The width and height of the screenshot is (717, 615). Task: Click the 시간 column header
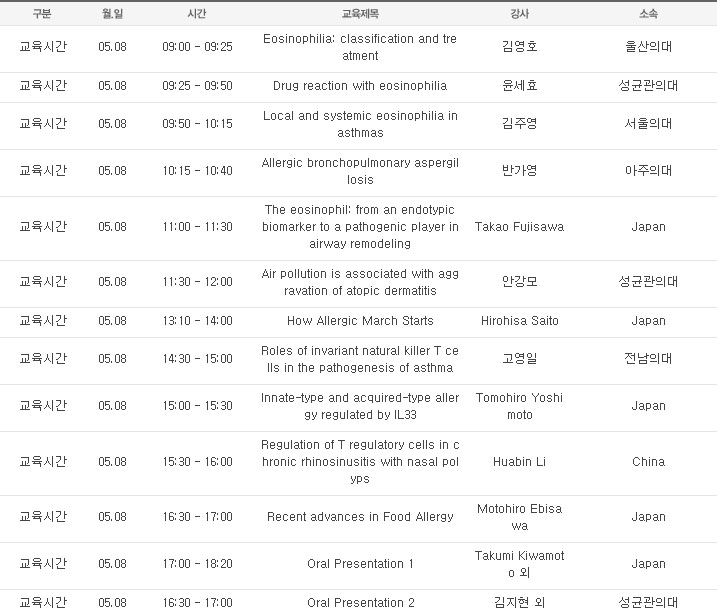[197, 14]
